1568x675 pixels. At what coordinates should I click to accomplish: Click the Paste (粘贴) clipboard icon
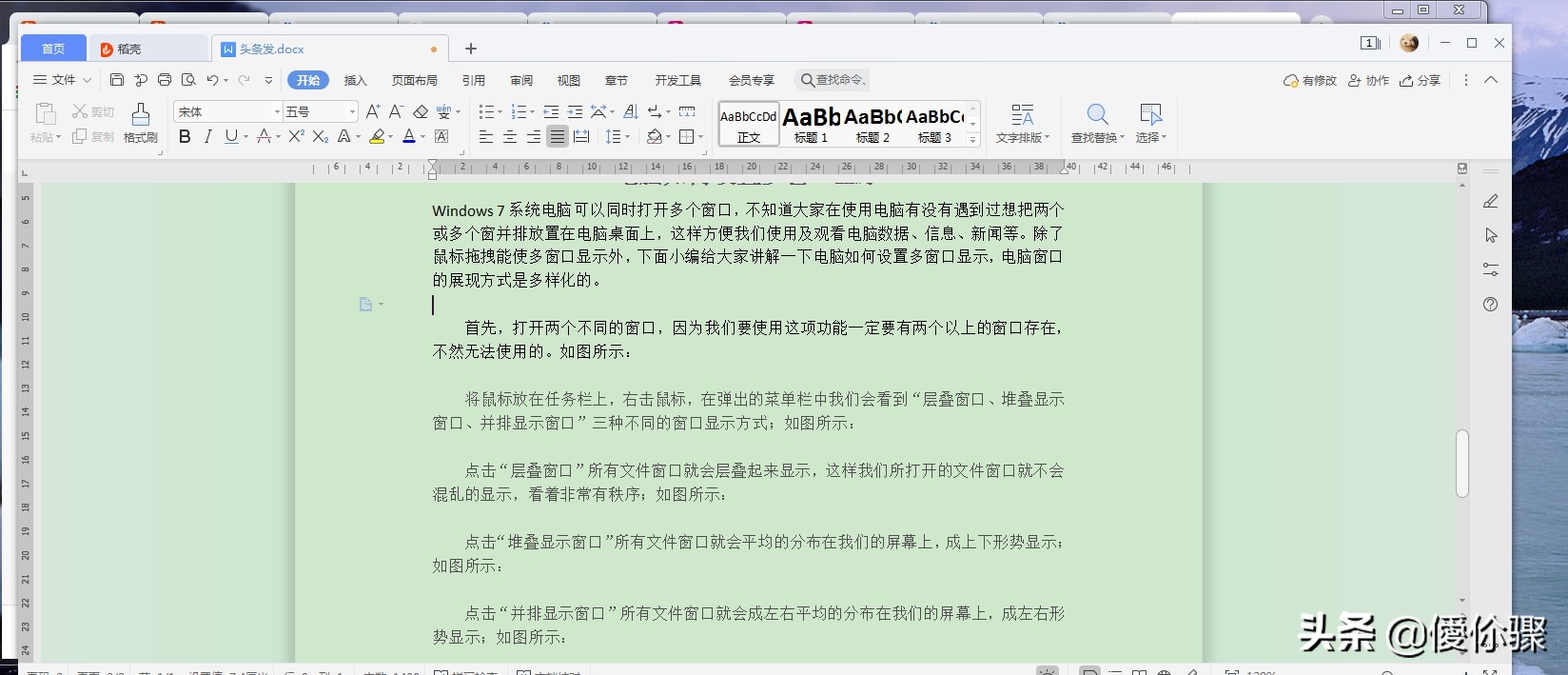pos(45,115)
